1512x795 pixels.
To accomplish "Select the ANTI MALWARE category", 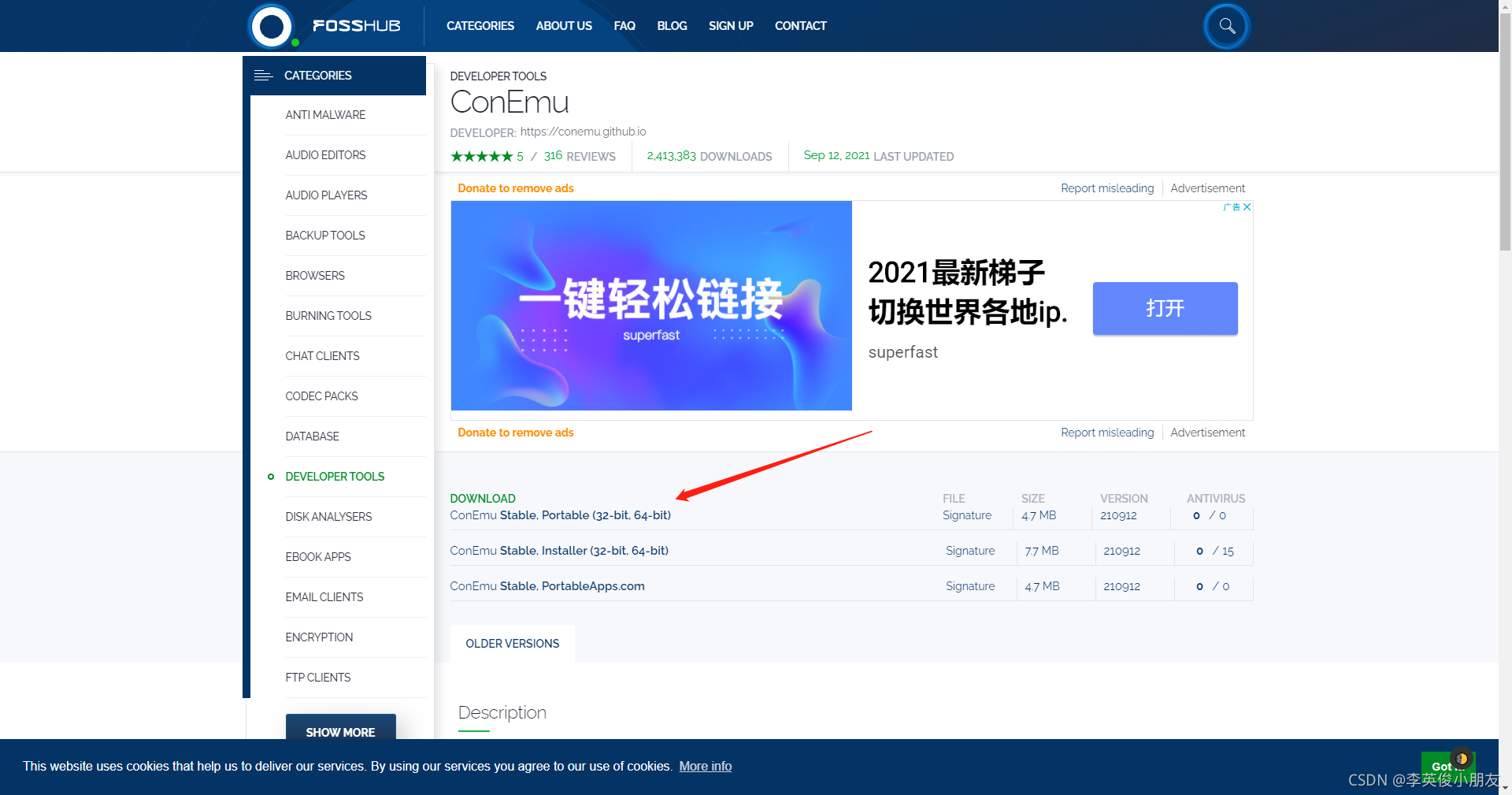I will click(x=325, y=115).
